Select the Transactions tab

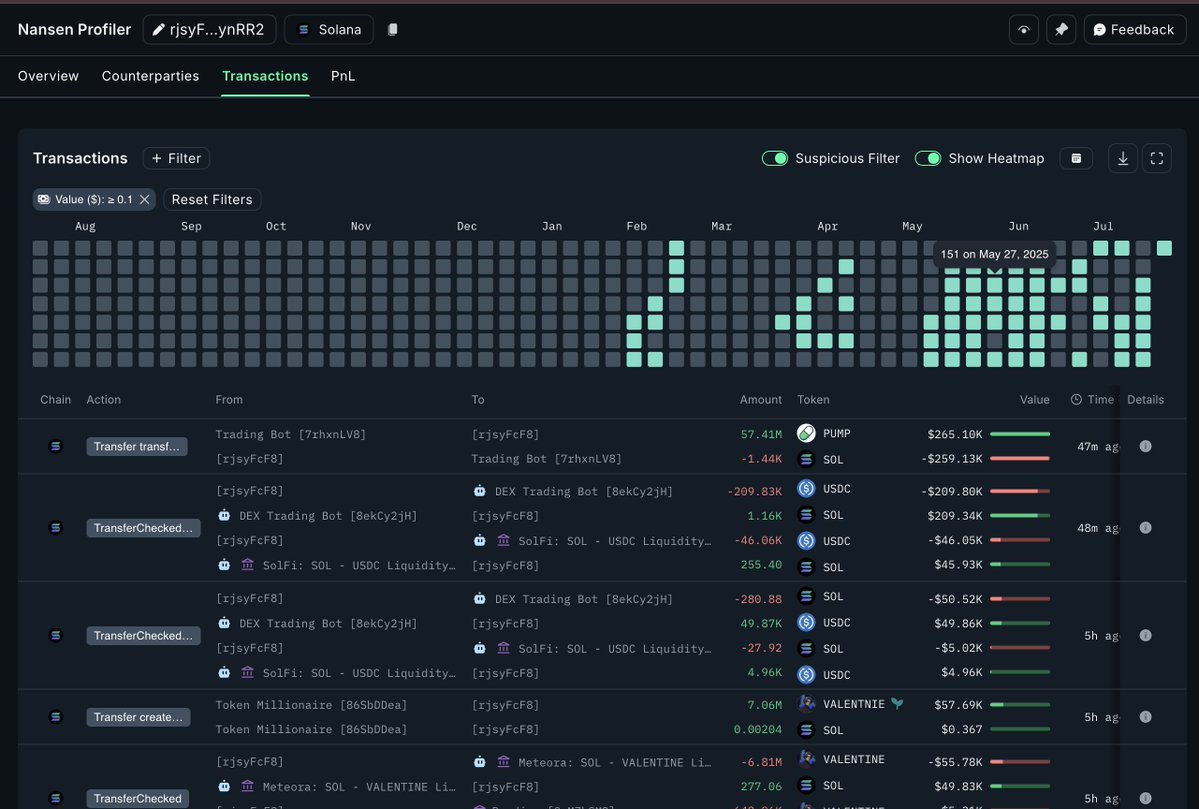[x=265, y=76]
